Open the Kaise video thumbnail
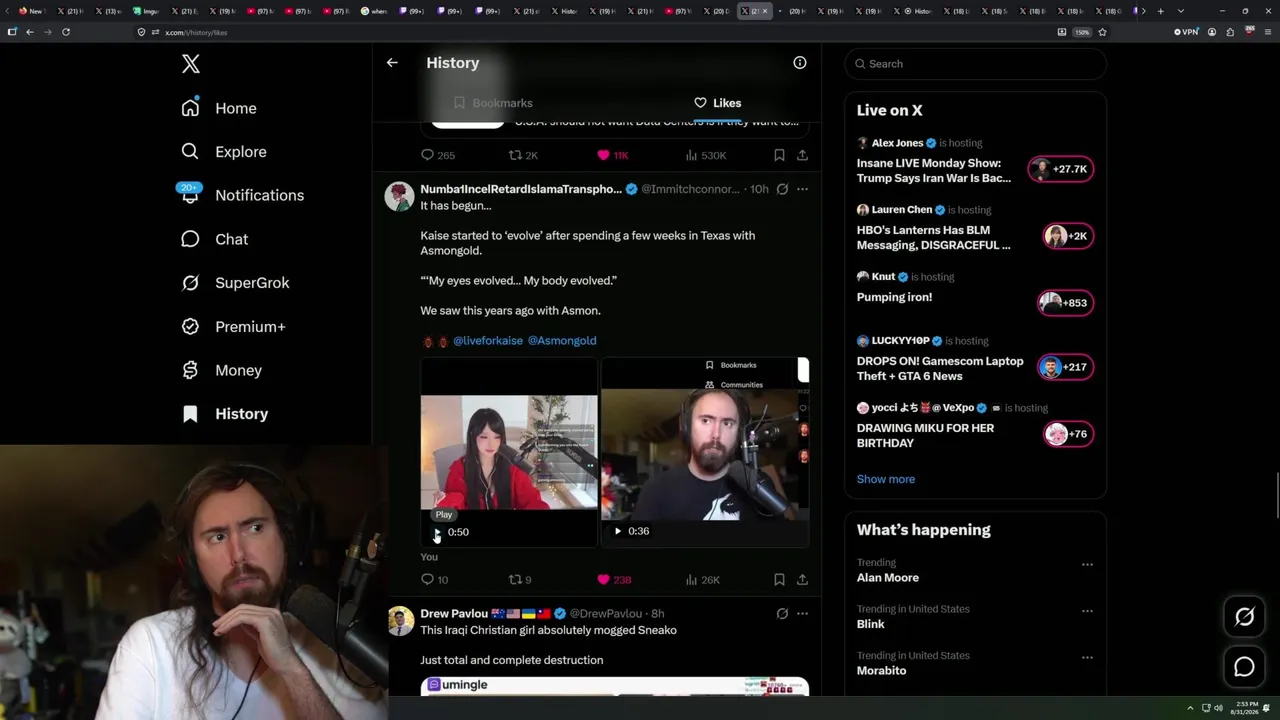Screen dimensions: 1280x720 click(x=509, y=452)
